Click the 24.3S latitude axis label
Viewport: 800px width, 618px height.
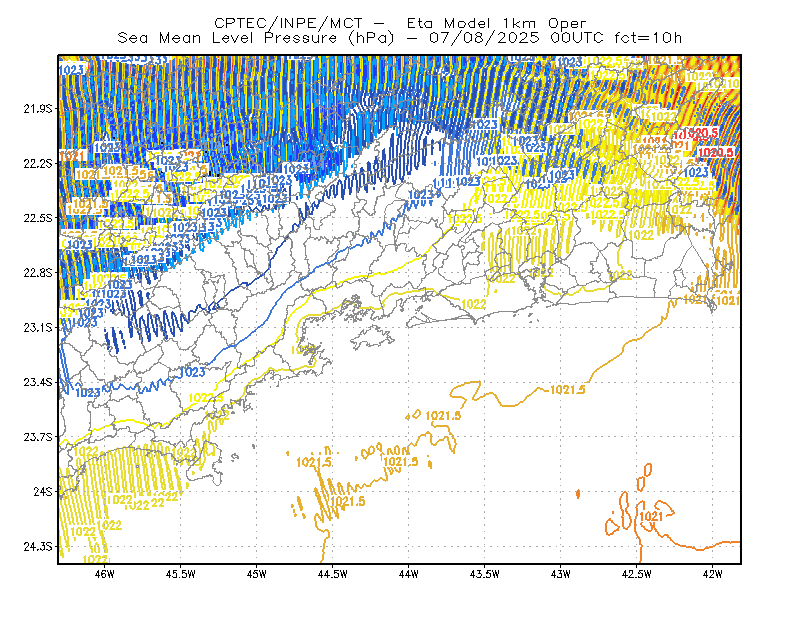38,547
